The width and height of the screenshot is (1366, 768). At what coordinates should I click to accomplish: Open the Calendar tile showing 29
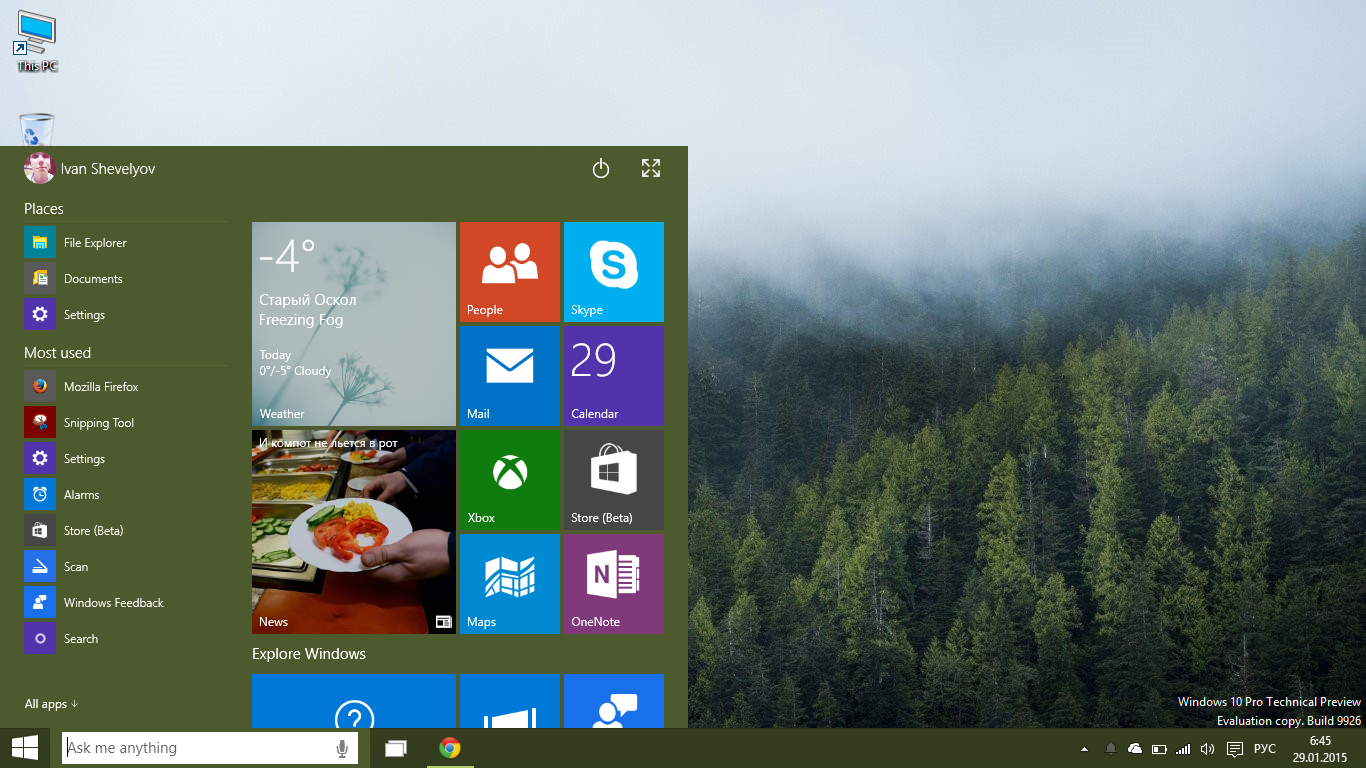coord(614,376)
